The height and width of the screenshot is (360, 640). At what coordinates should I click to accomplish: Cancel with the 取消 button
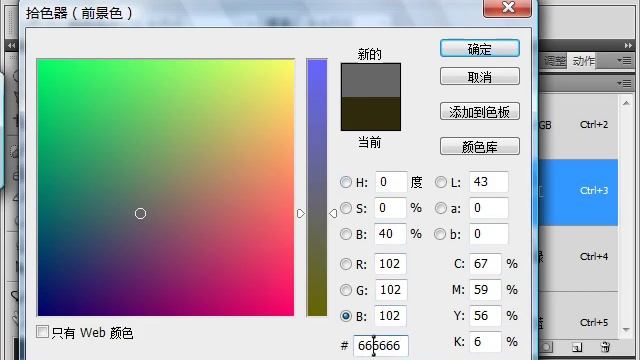click(x=480, y=76)
